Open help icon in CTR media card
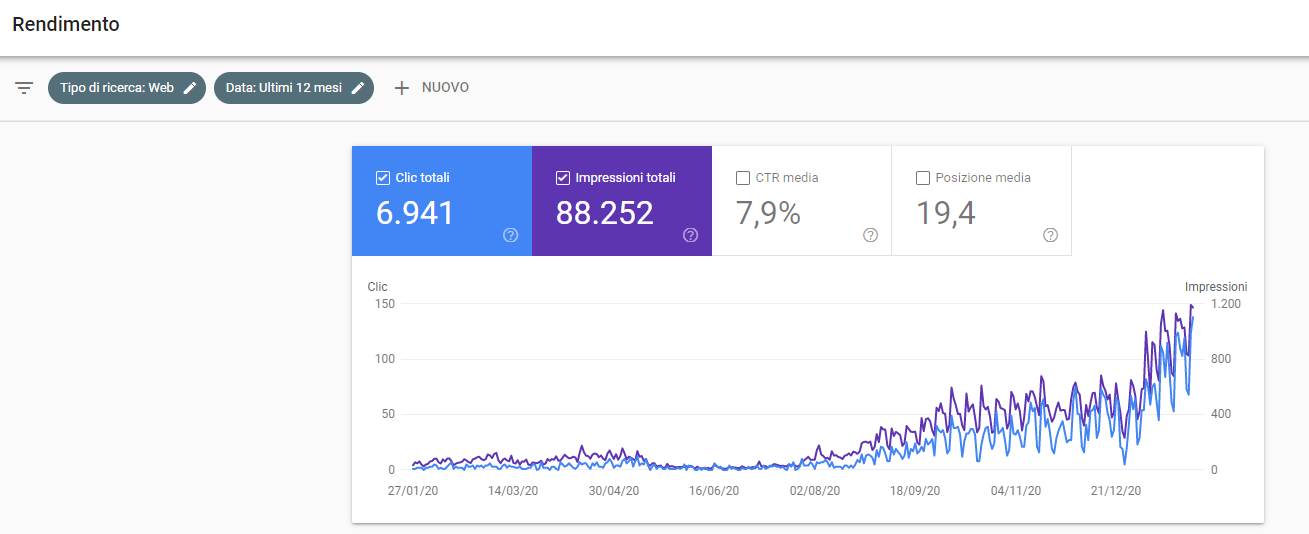This screenshot has width=1309, height=534. (x=870, y=235)
